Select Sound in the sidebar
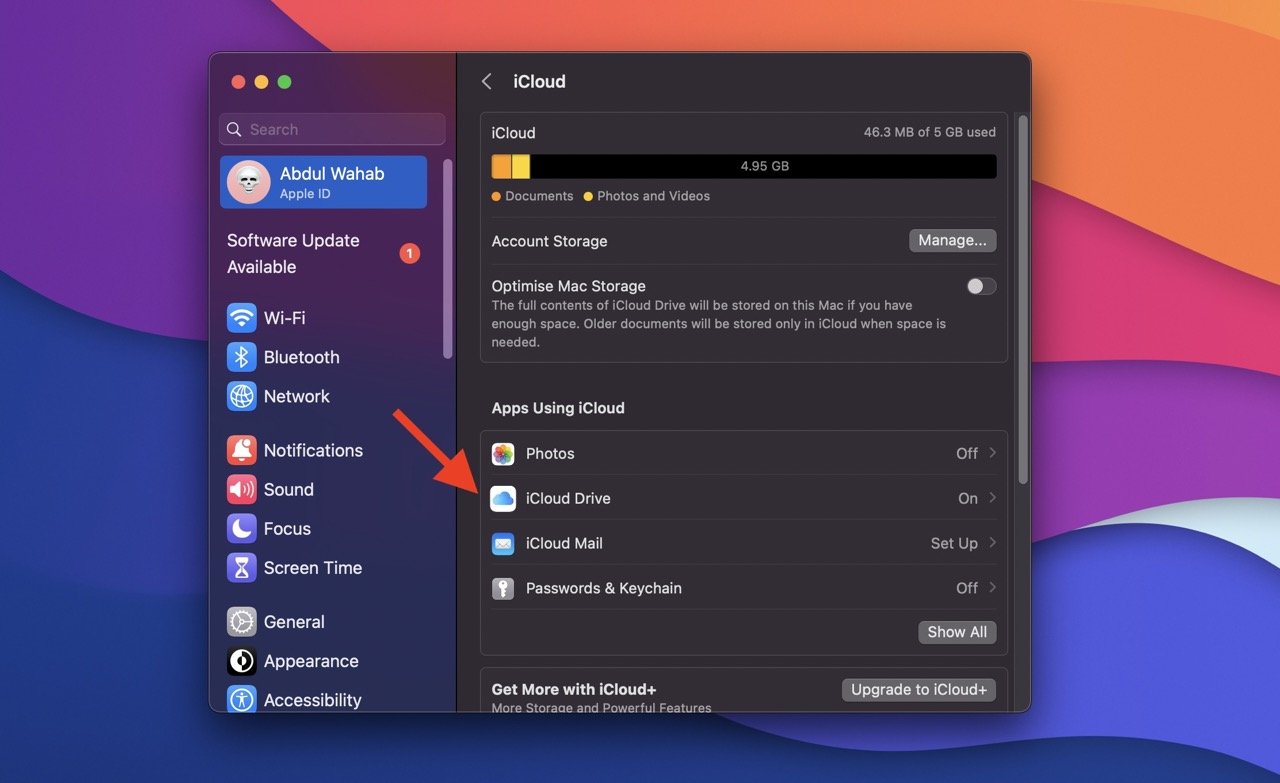Viewport: 1280px width, 783px height. pos(323,489)
